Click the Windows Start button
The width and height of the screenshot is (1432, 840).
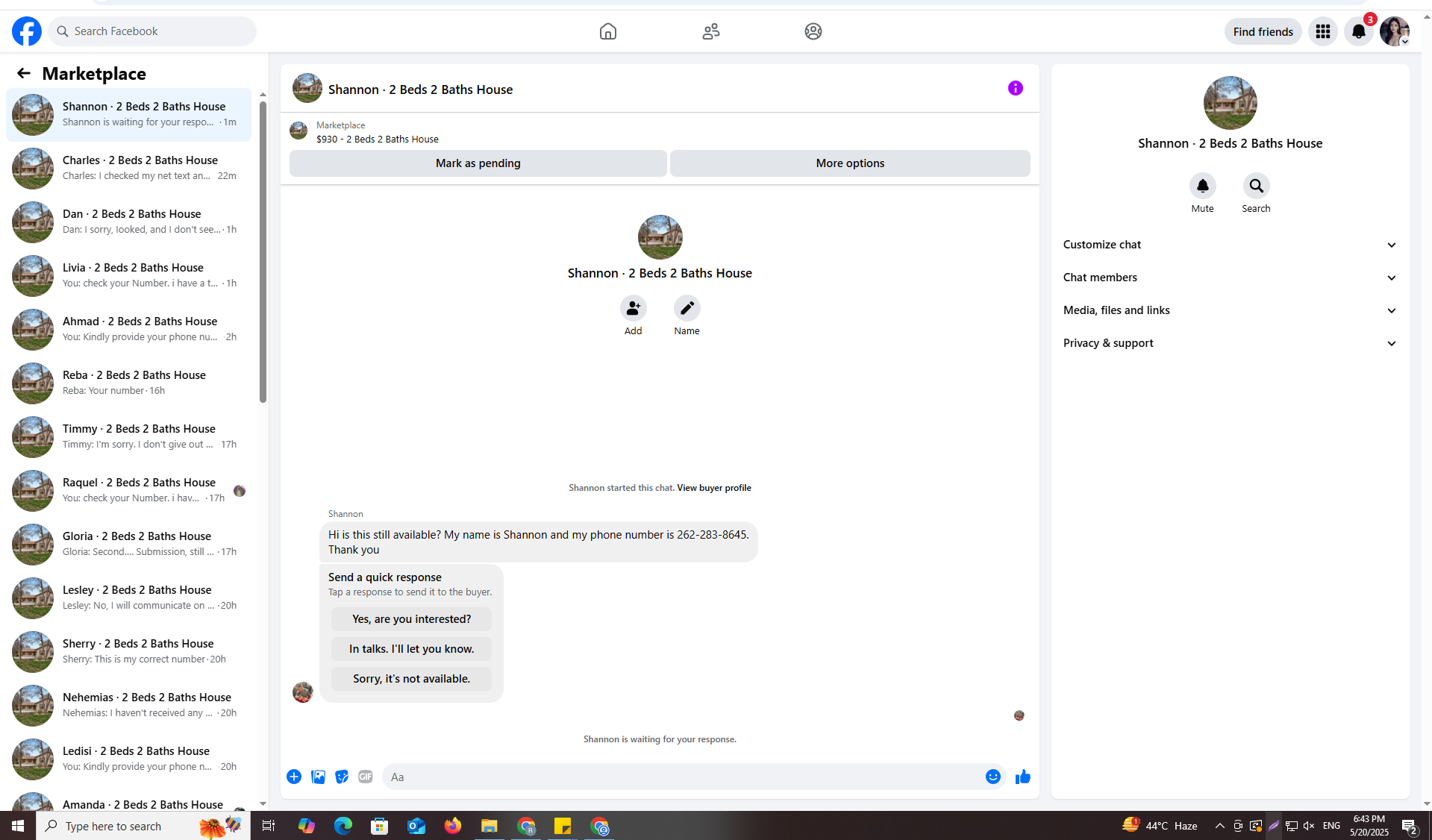[18, 826]
